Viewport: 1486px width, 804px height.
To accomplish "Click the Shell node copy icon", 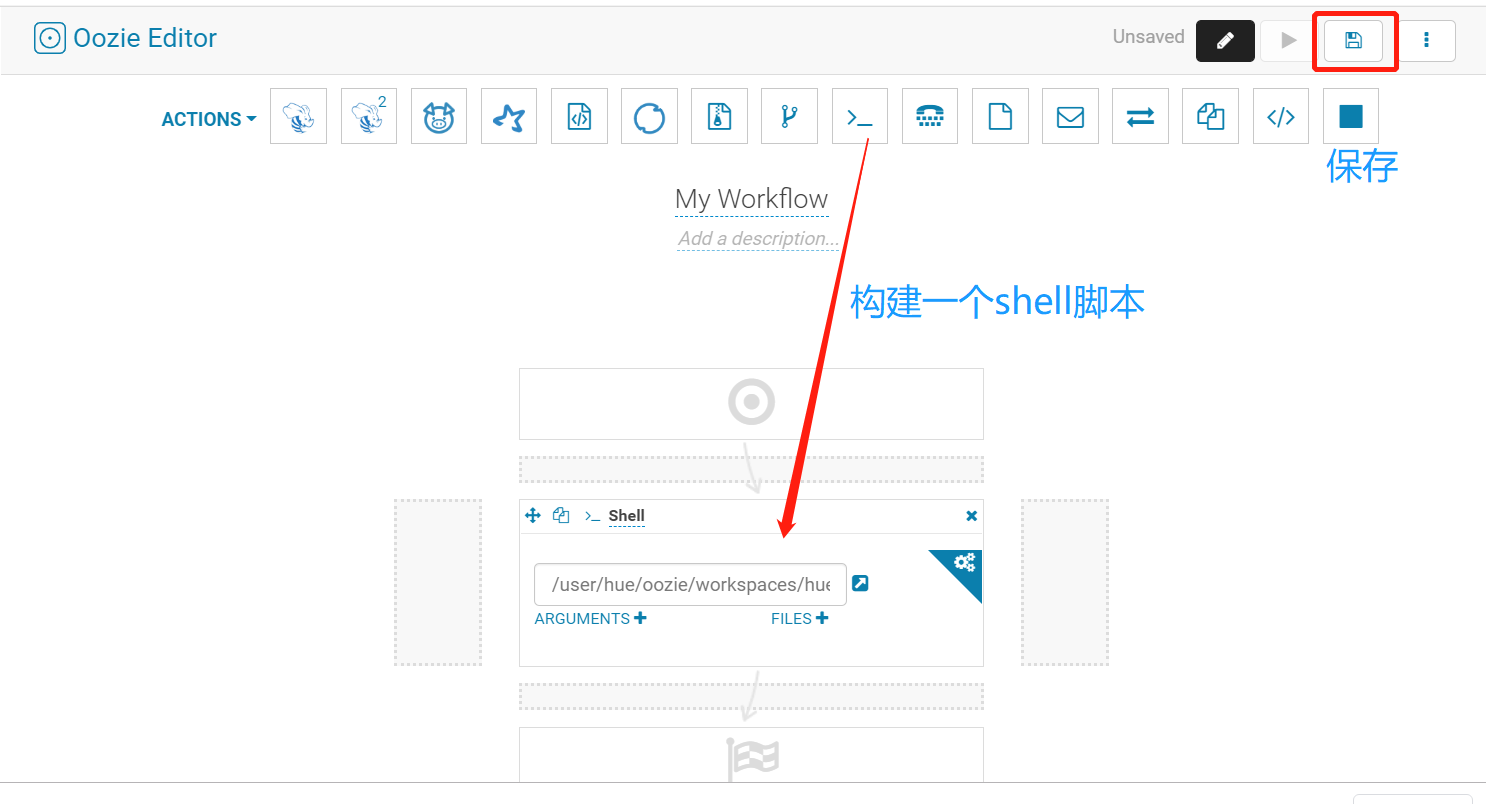I will (x=561, y=516).
